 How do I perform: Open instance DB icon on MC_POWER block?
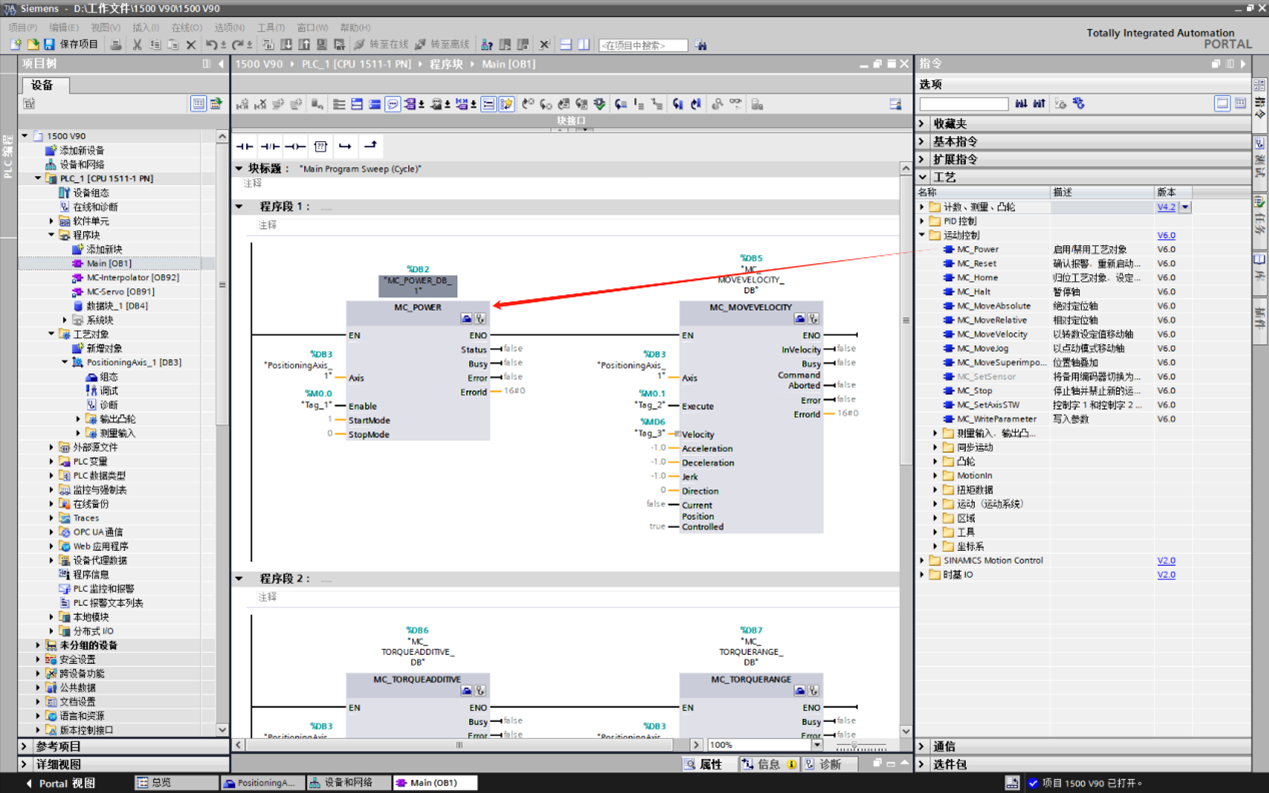coord(466,319)
